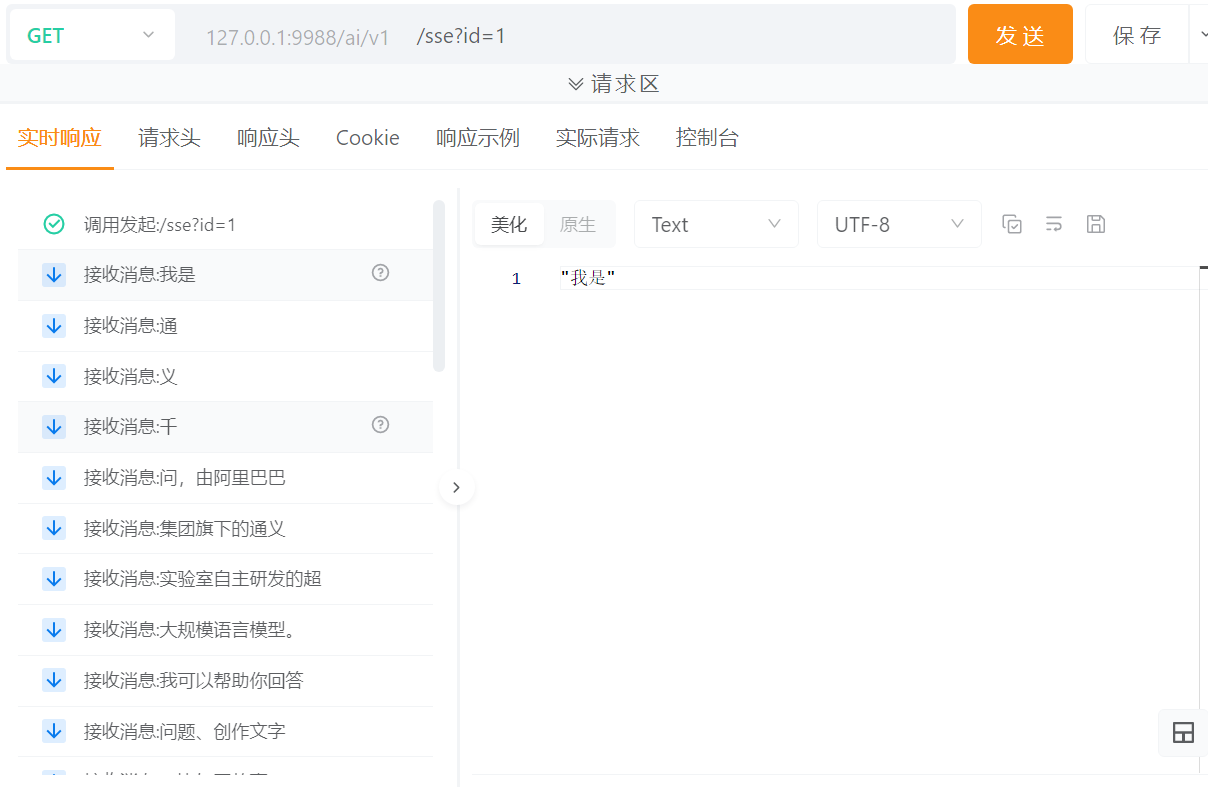Viewport: 1208px width, 798px height.
Task: Collapse the message list with the arrow handle
Action: click(x=457, y=488)
